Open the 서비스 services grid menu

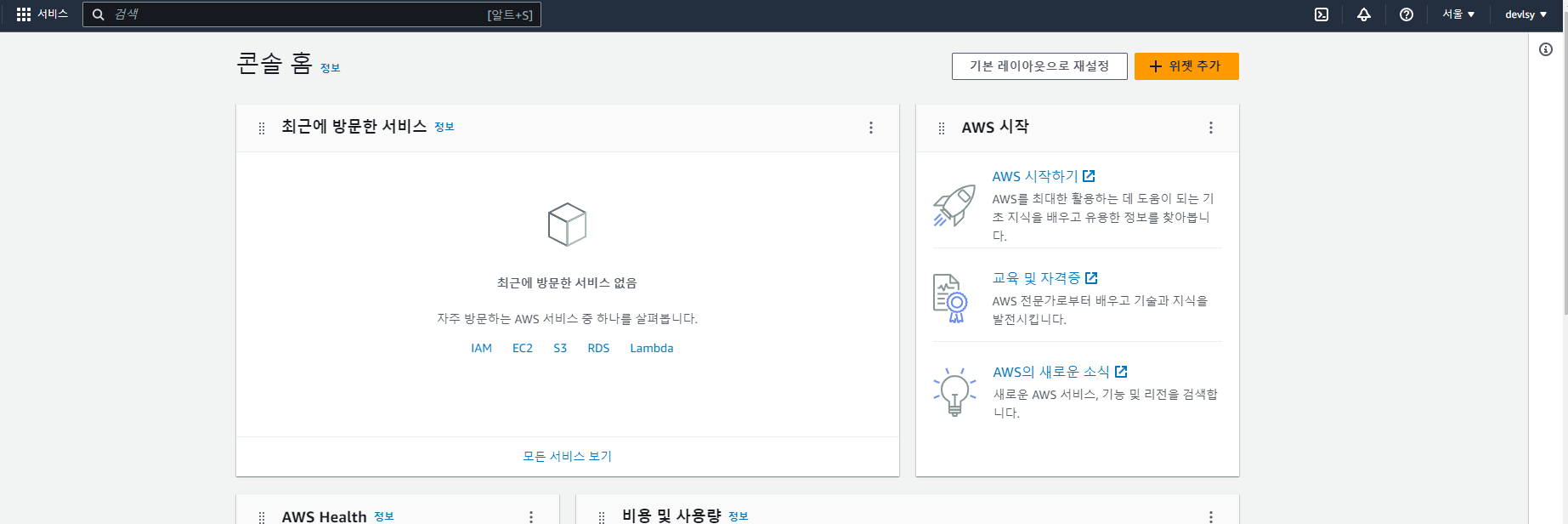[42, 14]
